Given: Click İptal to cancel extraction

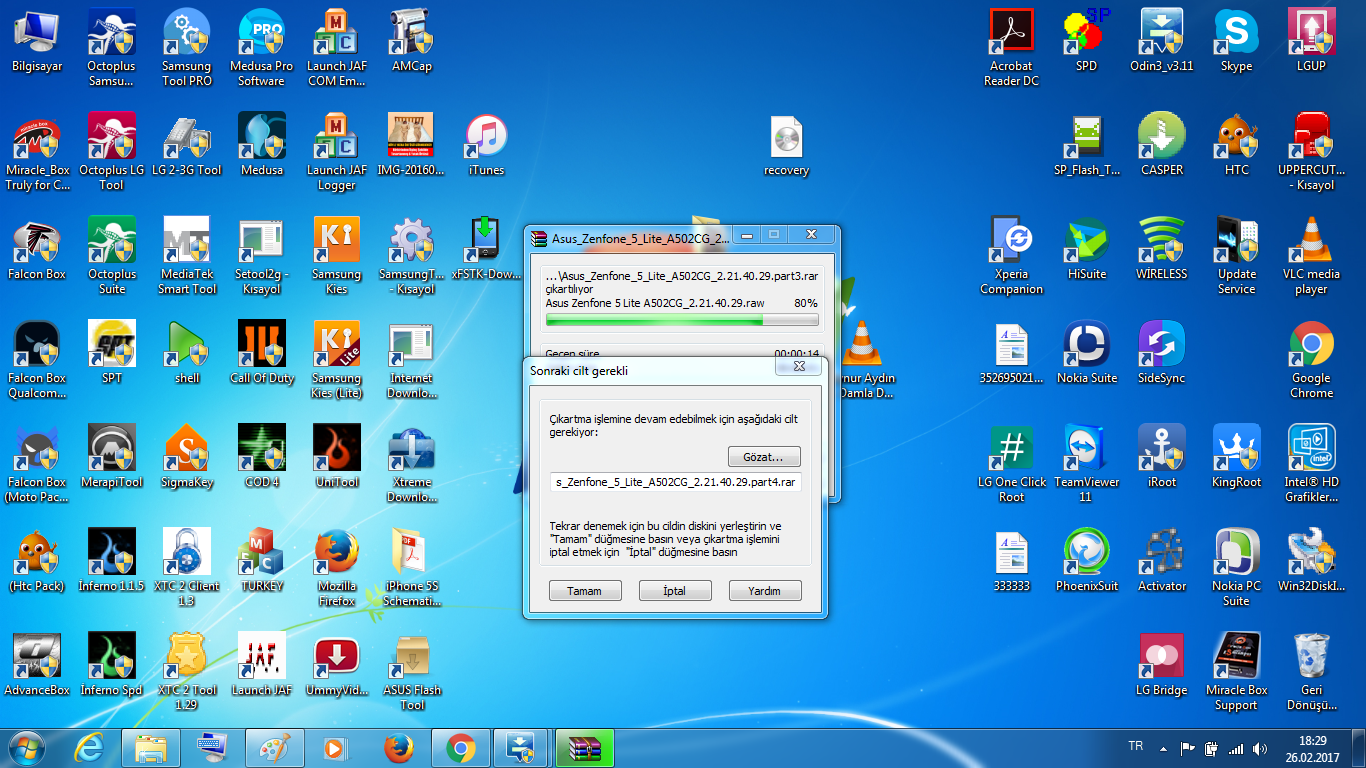Looking at the screenshot, I should pyautogui.click(x=675, y=591).
